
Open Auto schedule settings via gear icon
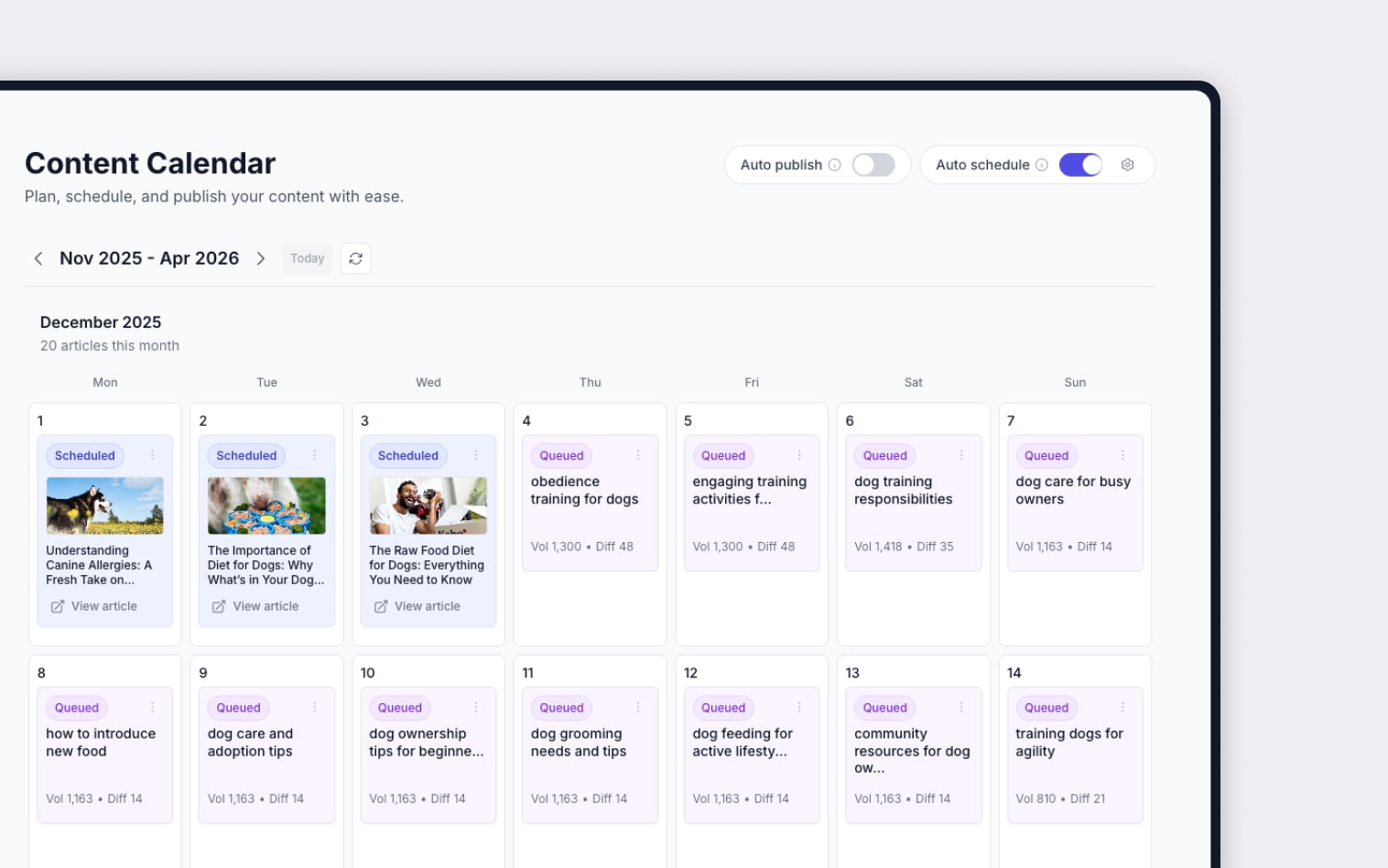(1127, 165)
